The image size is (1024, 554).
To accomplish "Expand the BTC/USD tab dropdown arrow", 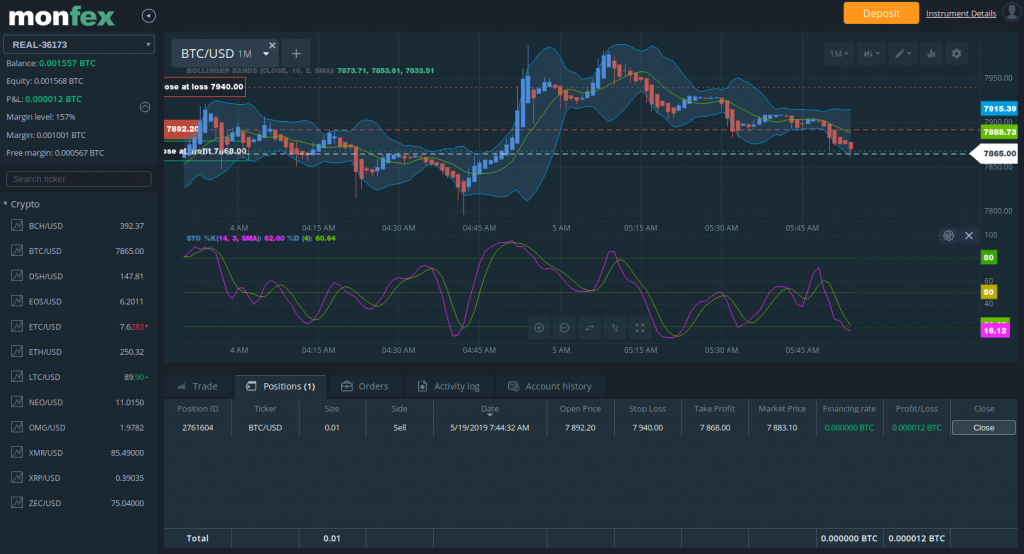I will click(x=266, y=54).
